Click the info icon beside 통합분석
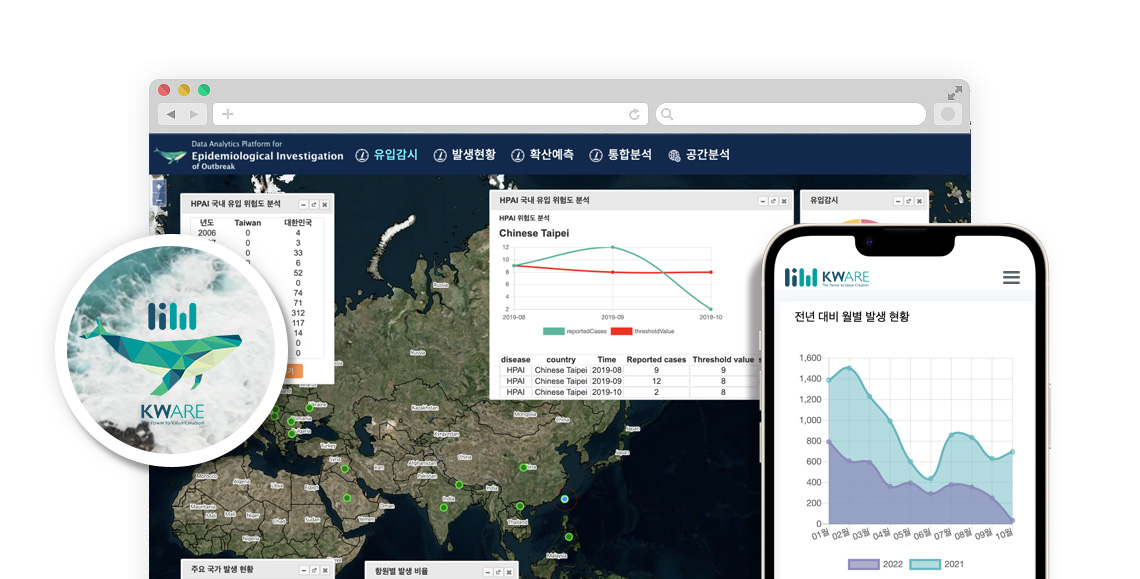1140x579 pixels. [596, 156]
